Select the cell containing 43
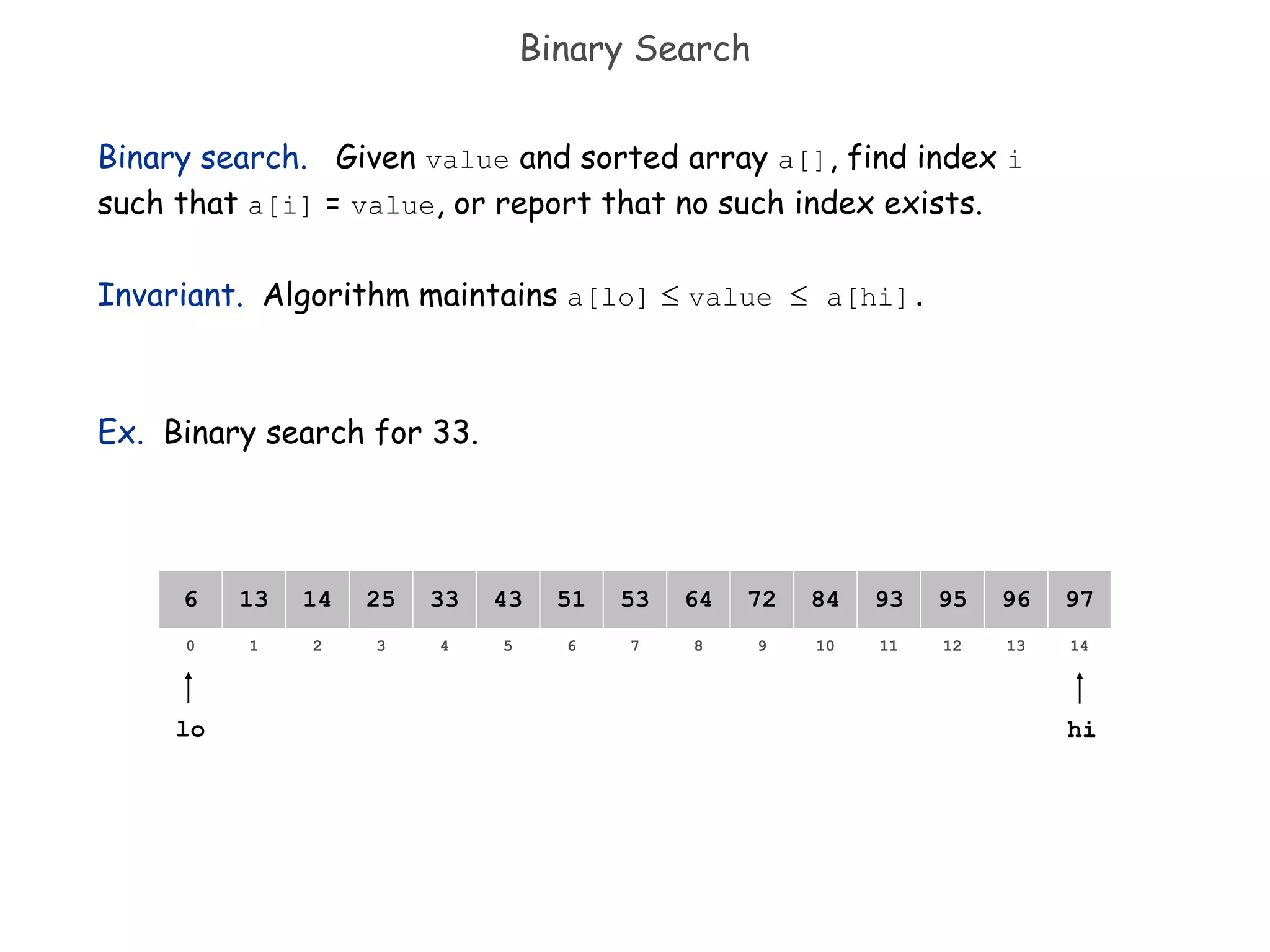This screenshot has width=1270, height=952. tap(508, 599)
